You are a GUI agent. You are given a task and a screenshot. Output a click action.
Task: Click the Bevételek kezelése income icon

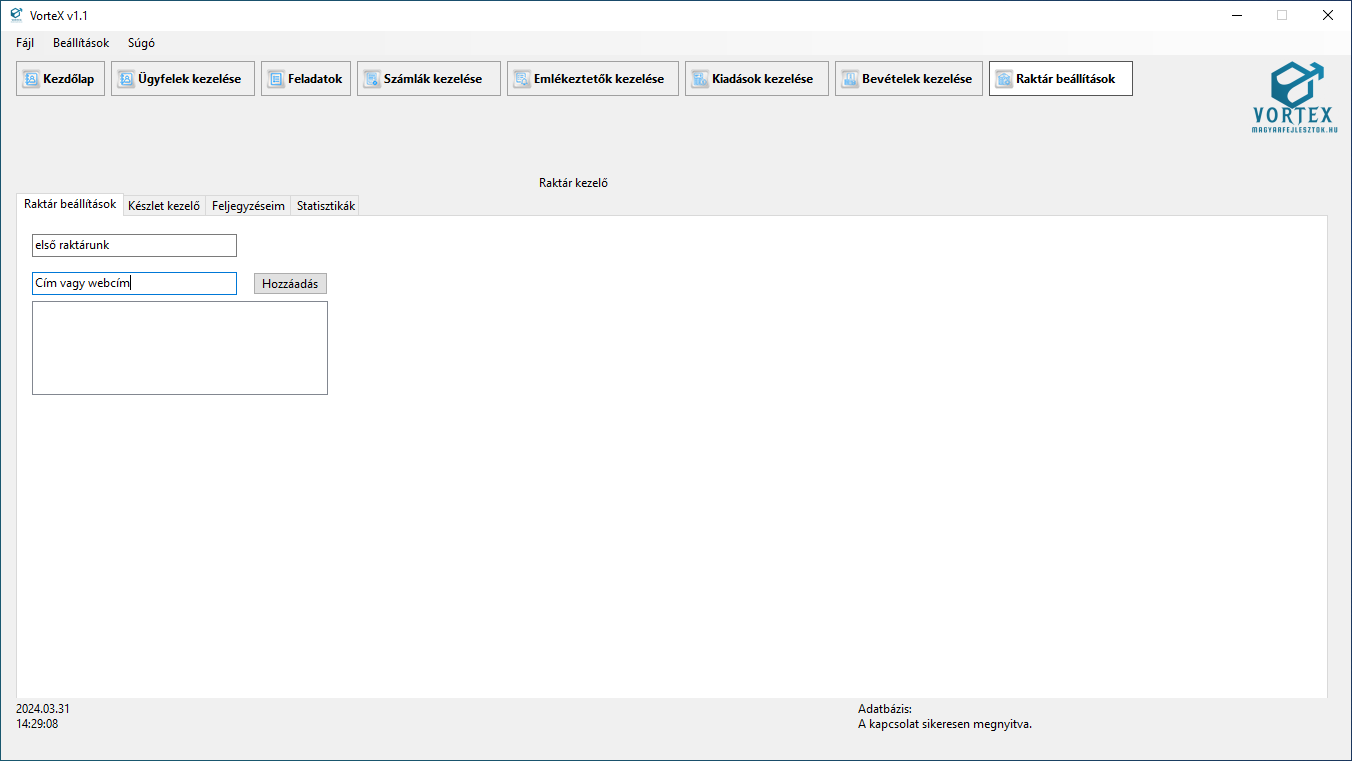tap(850, 79)
